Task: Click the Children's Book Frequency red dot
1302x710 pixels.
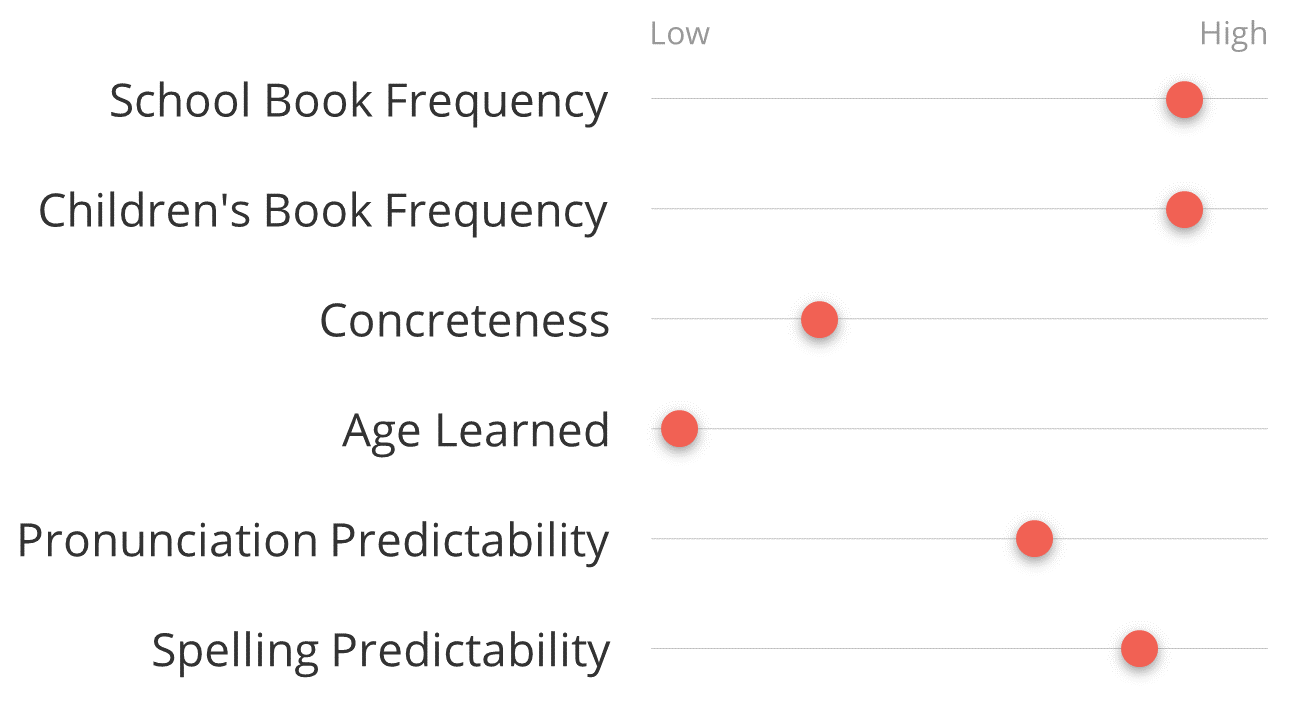Action: [1184, 209]
